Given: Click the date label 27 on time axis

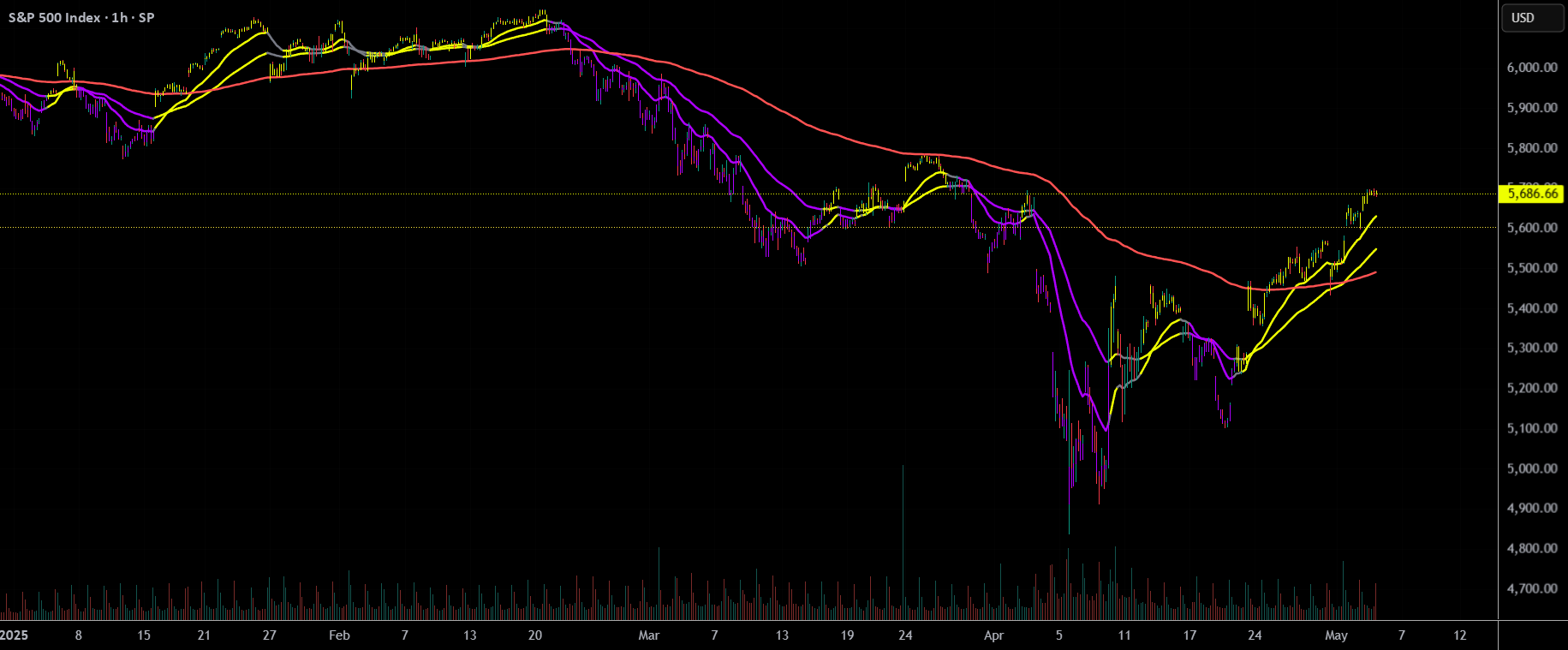Looking at the screenshot, I should 270,635.
